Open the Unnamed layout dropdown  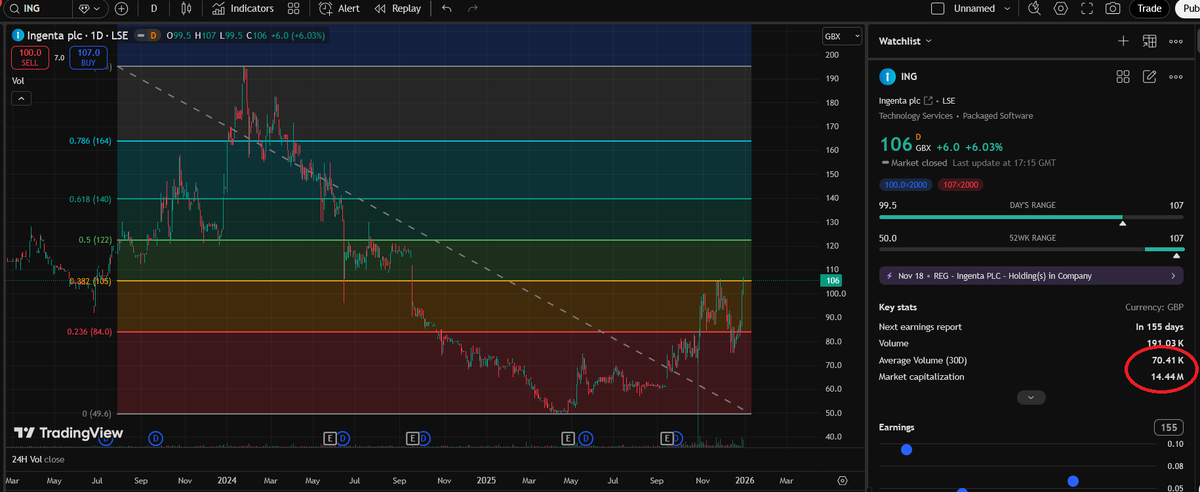982,8
